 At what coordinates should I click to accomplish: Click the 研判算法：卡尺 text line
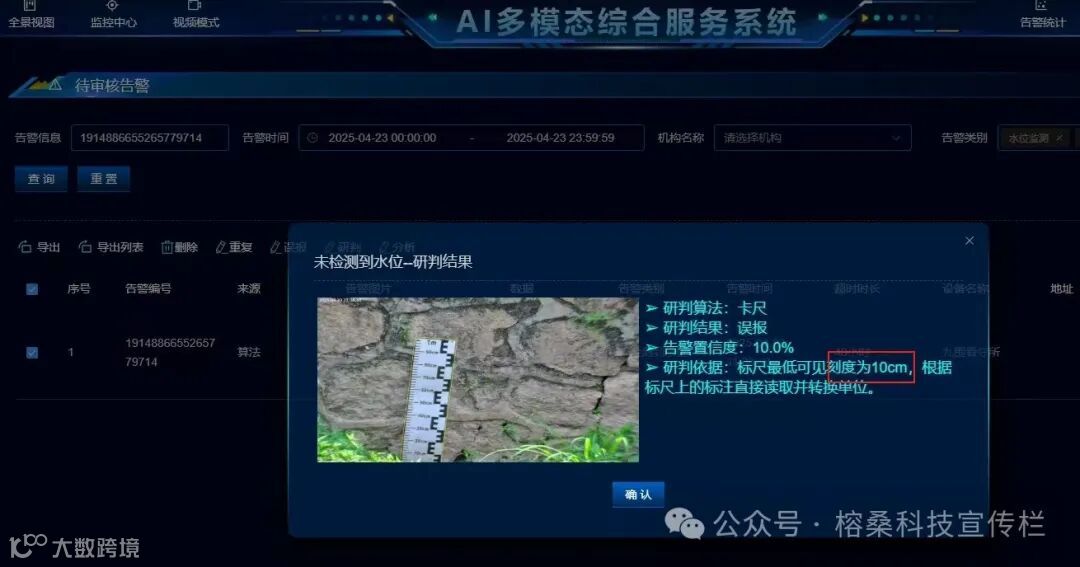pos(706,308)
